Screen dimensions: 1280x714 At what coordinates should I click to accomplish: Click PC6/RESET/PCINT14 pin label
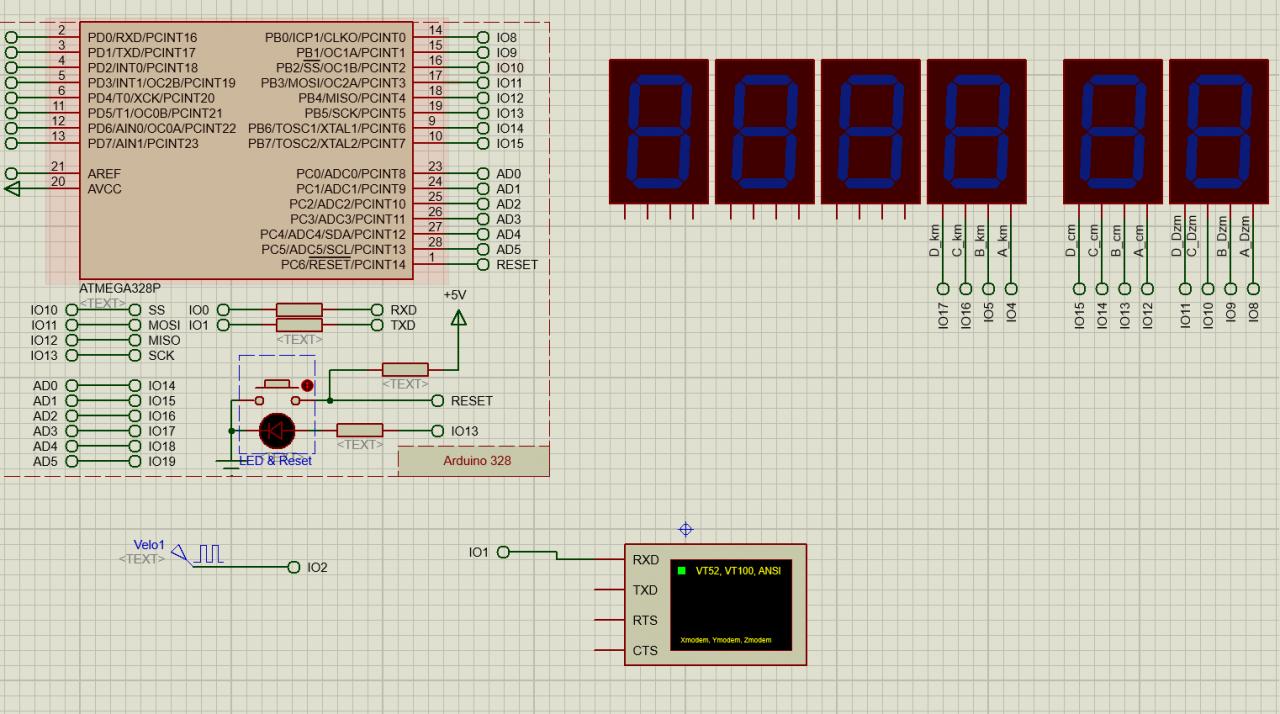point(344,265)
